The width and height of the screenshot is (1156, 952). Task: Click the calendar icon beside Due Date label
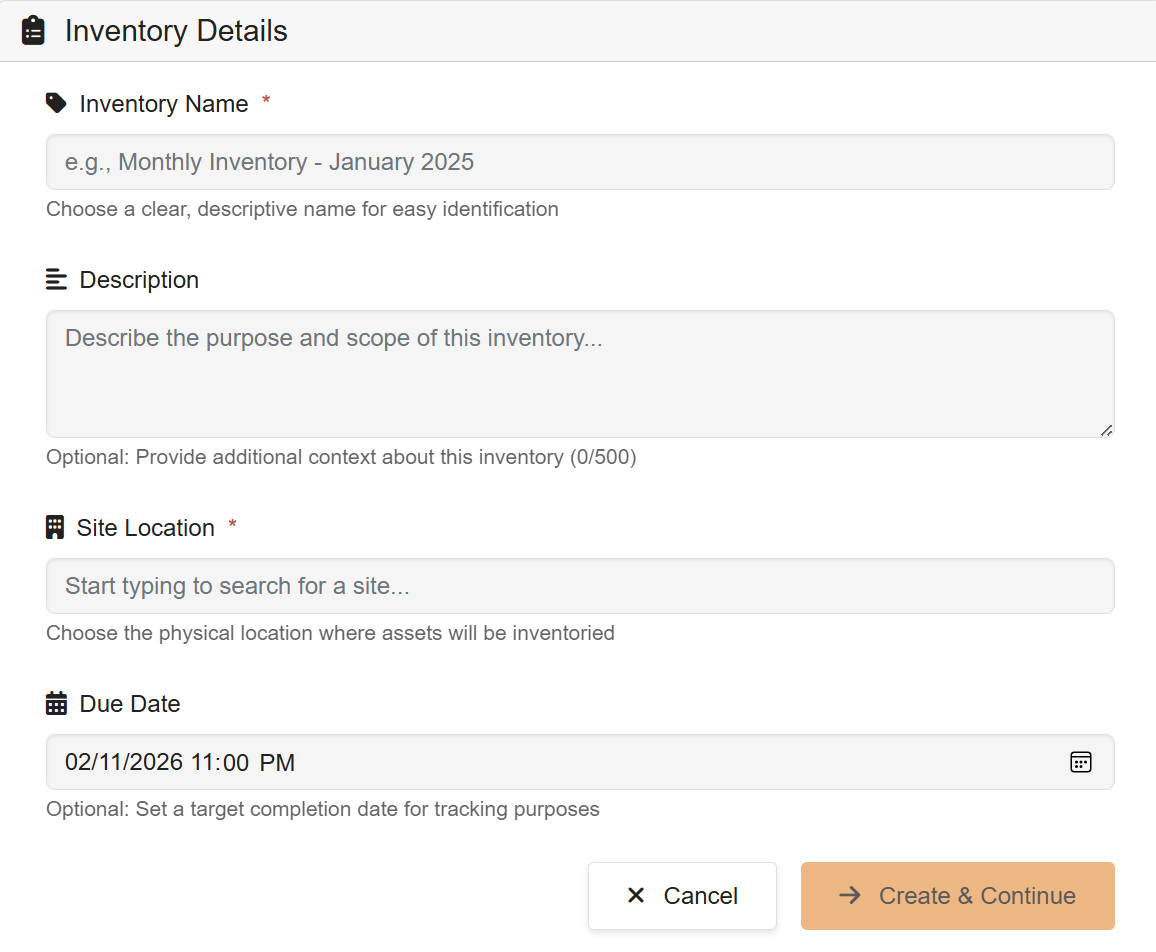(56, 703)
